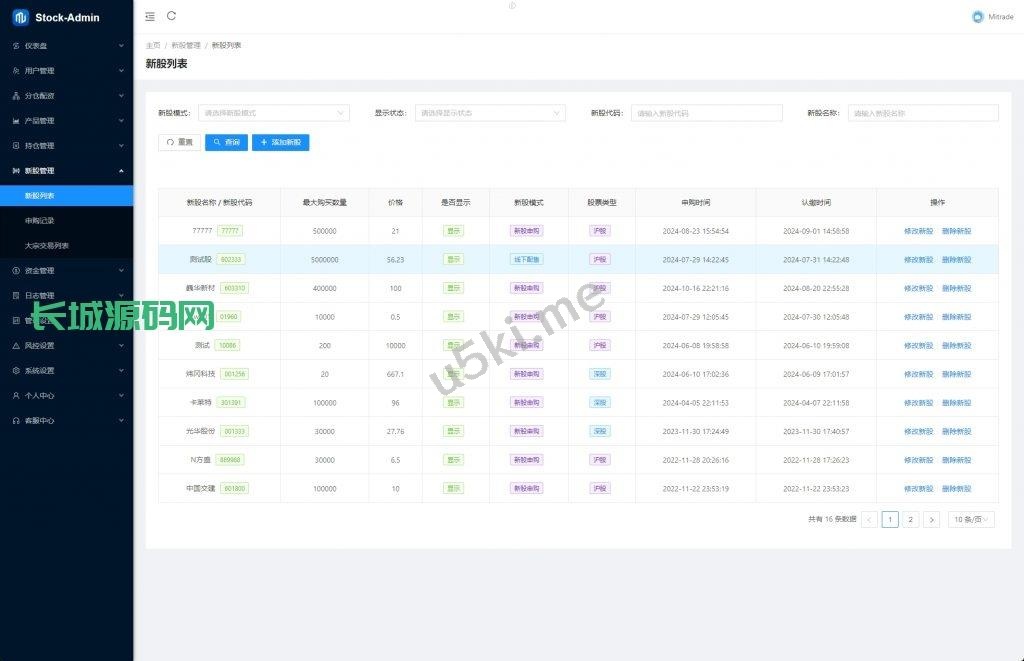This screenshot has width=1024, height=661.
Task: Expand the 资金管理 sidebar menu
Action: tap(66, 271)
